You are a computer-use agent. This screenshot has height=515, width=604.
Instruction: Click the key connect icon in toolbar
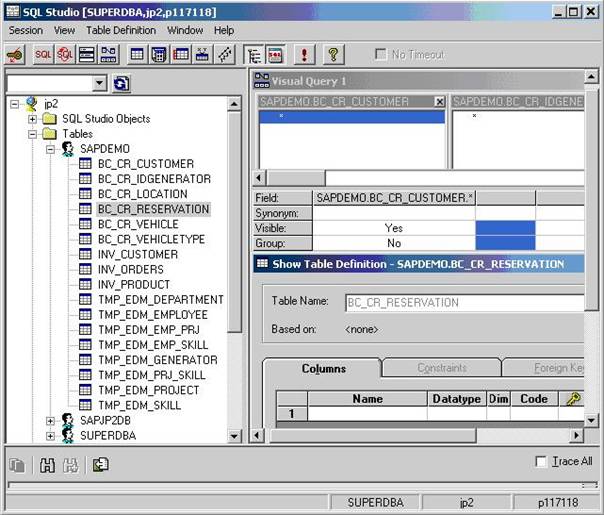point(17,54)
